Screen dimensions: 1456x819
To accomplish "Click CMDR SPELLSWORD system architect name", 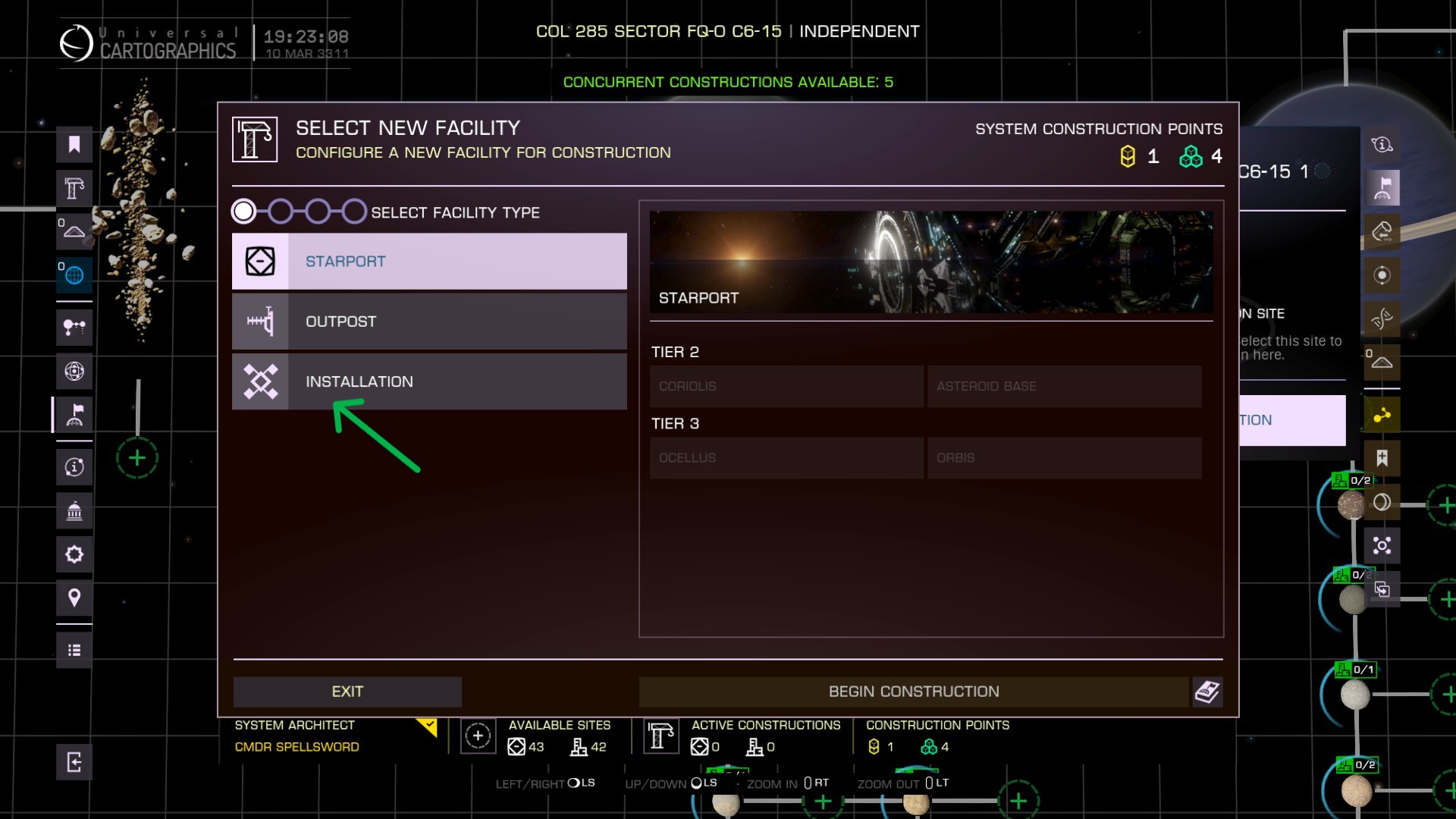I will pos(297,747).
